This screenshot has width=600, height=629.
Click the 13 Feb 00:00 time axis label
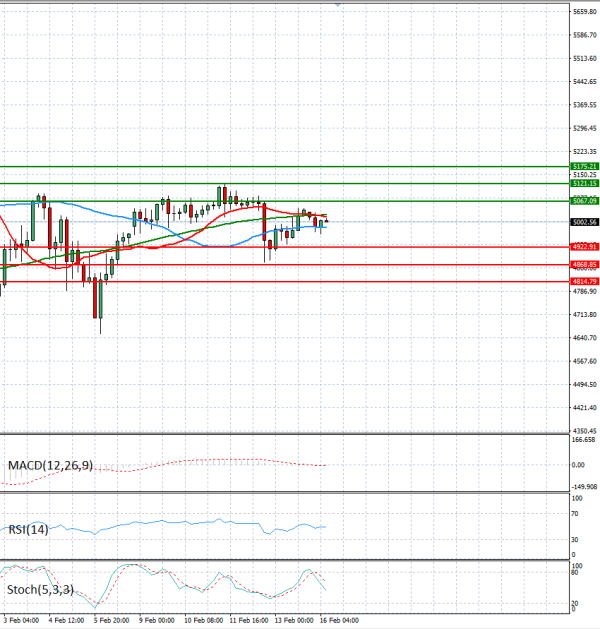[294, 621]
